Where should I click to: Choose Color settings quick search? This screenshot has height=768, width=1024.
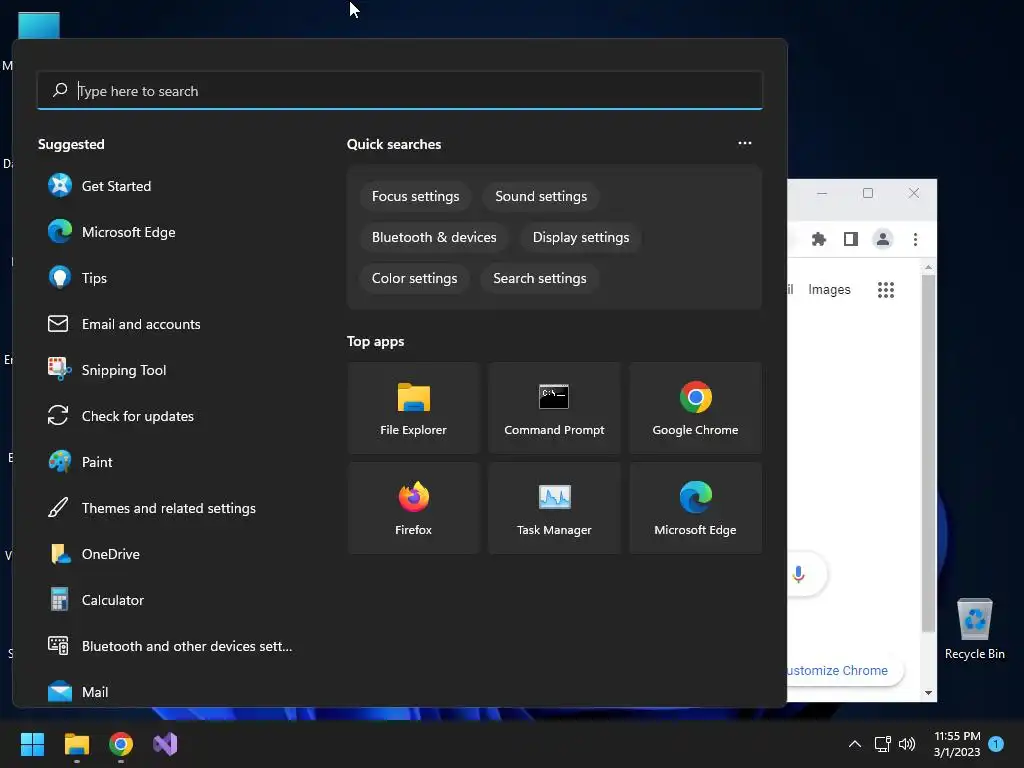click(415, 278)
